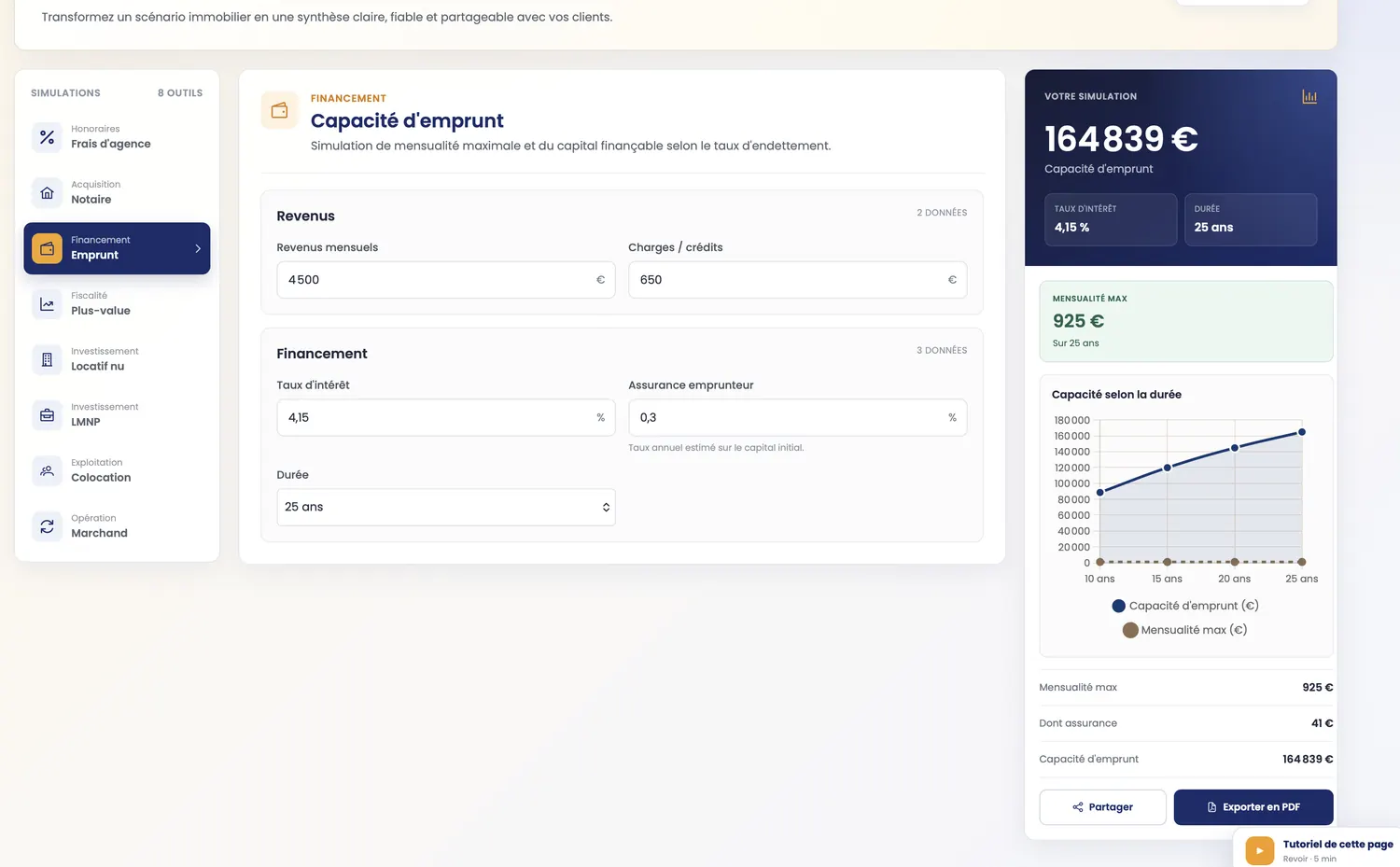This screenshot has width=1400, height=867.
Task: Toggle Capacité d'emprunt legend series
Action: click(1185, 606)
